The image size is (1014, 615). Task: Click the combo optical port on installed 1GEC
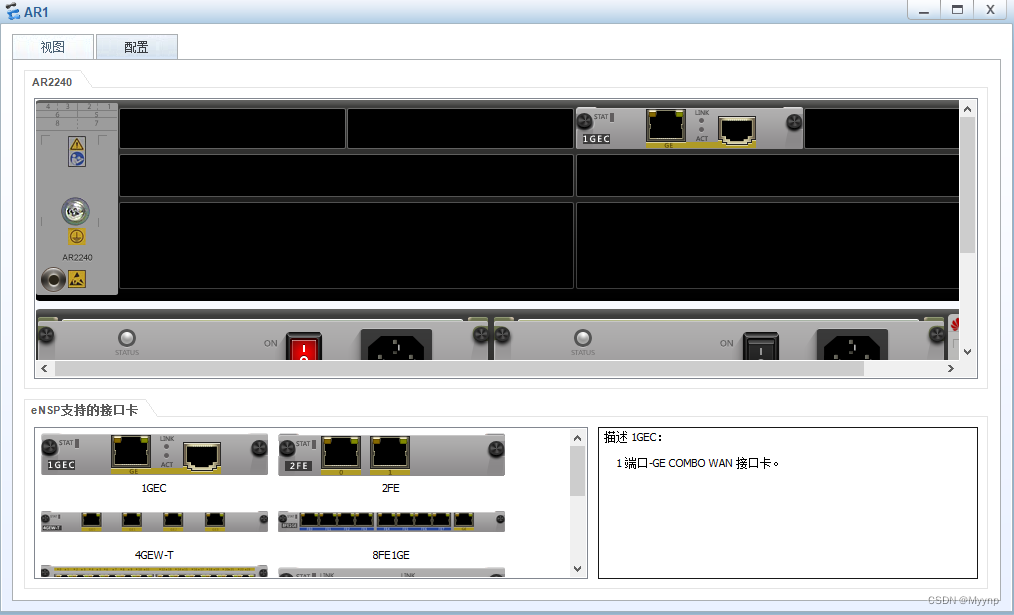pos(737,130)
